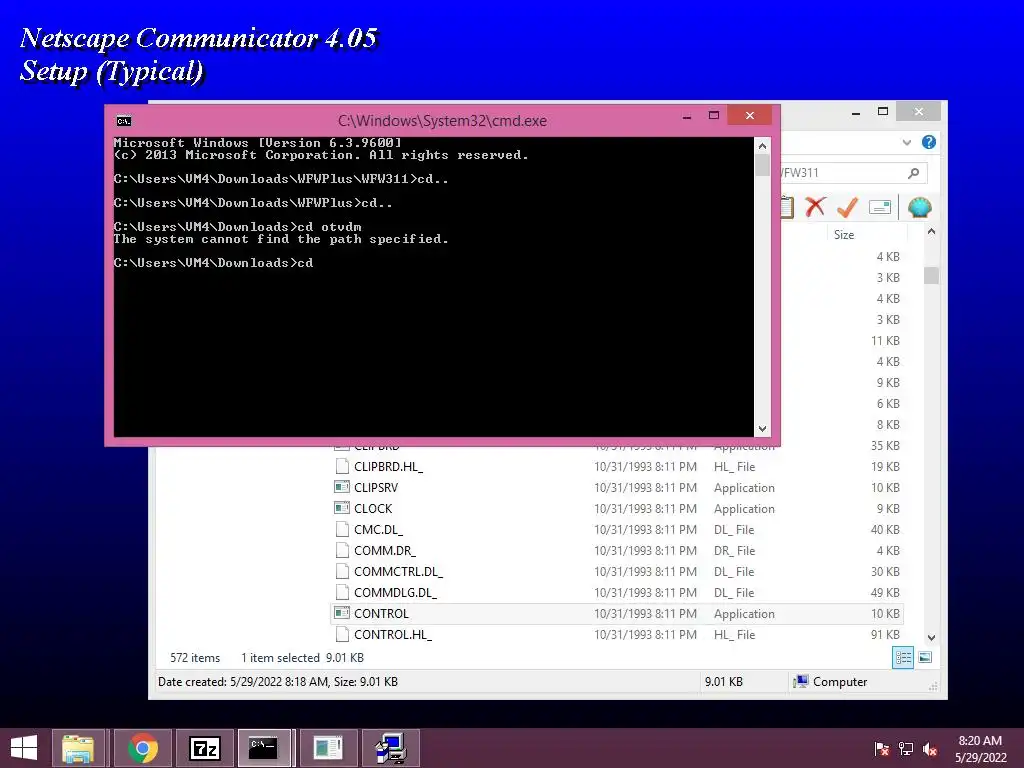Click the cmd window scroll down arrow
The image size is (1024, 768).
762,429
